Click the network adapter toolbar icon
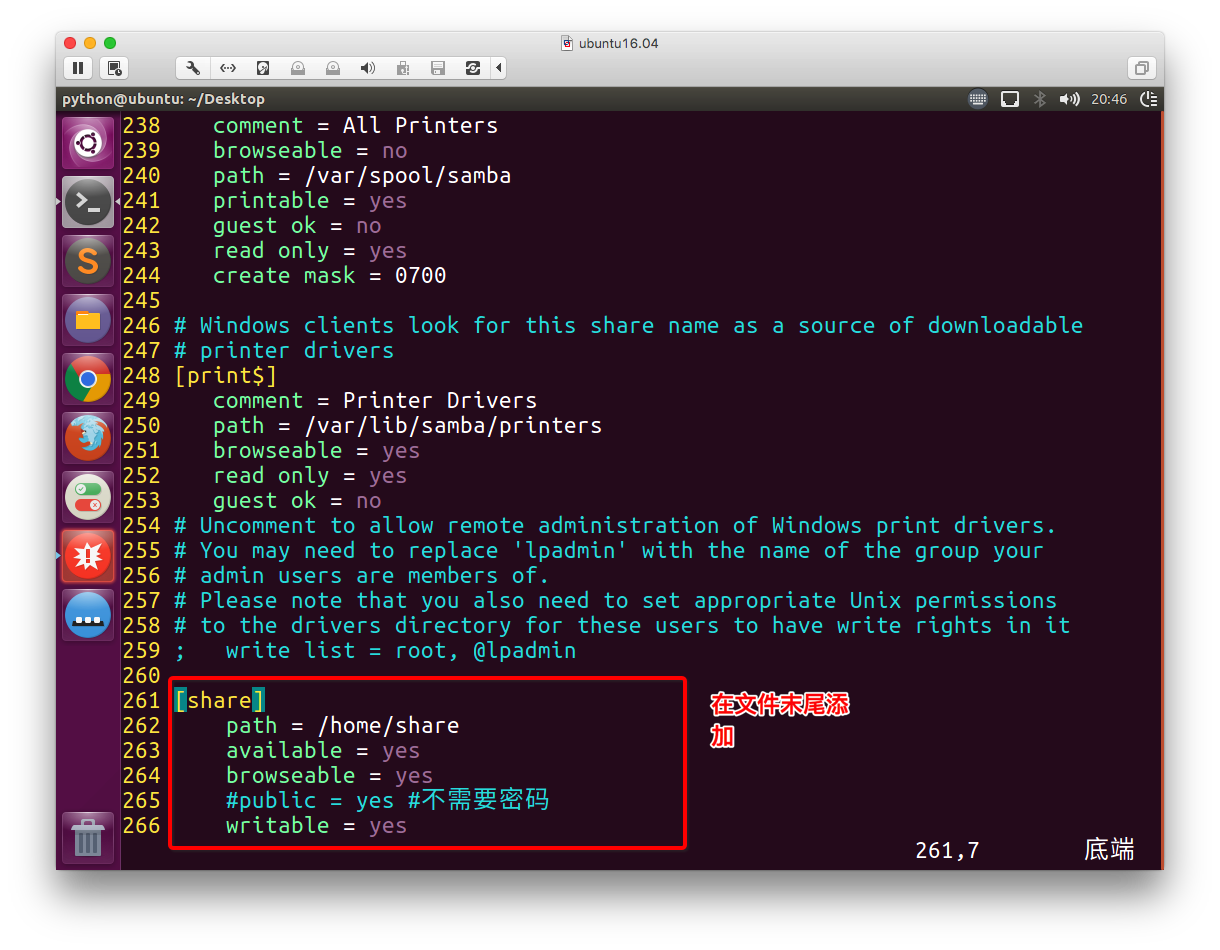This screenshot has height=950, width=1220. [228, 68]
